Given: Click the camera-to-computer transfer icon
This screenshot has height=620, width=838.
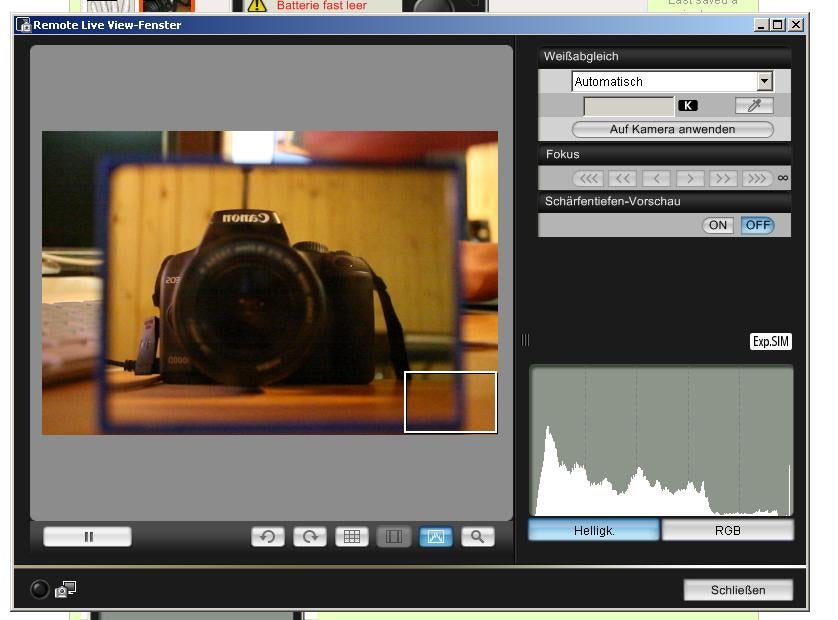Looking at the screenshot, I should coord(66,589).
